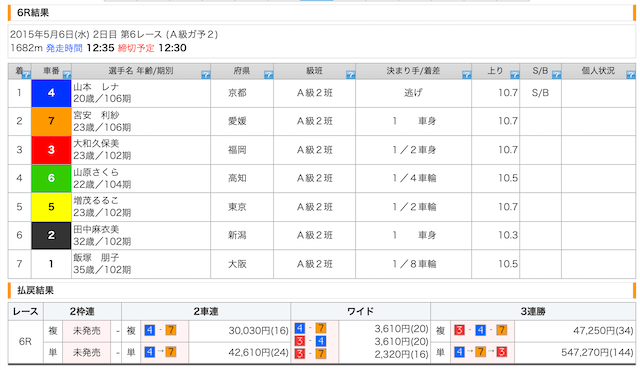Click blue car number 4 cell
The image size is (640, 370).
(51, 93)
